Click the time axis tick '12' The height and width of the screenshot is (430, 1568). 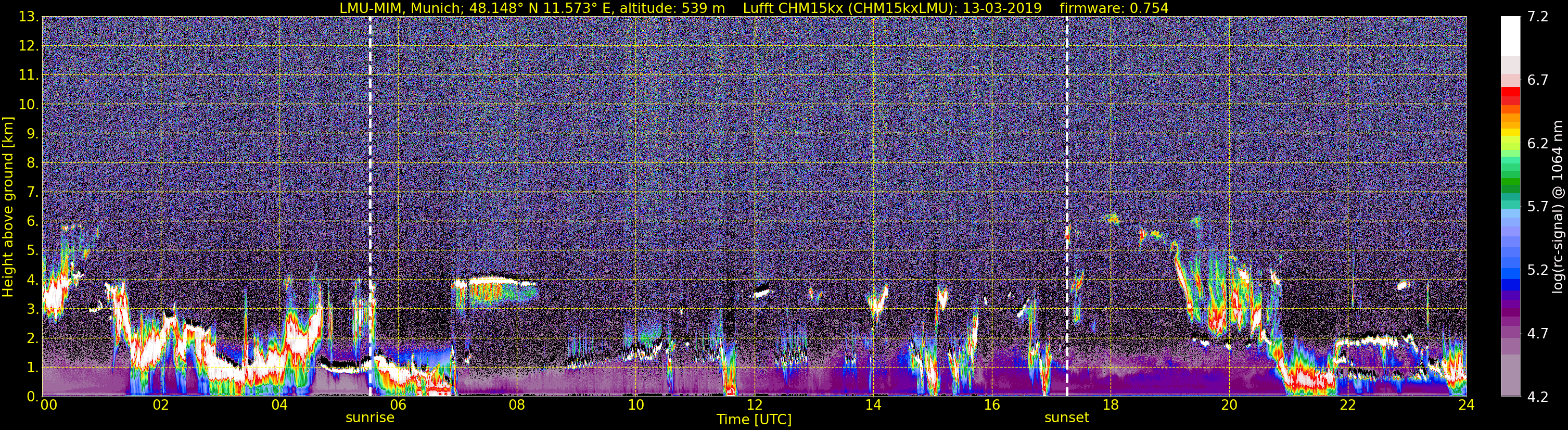point(754,404)
